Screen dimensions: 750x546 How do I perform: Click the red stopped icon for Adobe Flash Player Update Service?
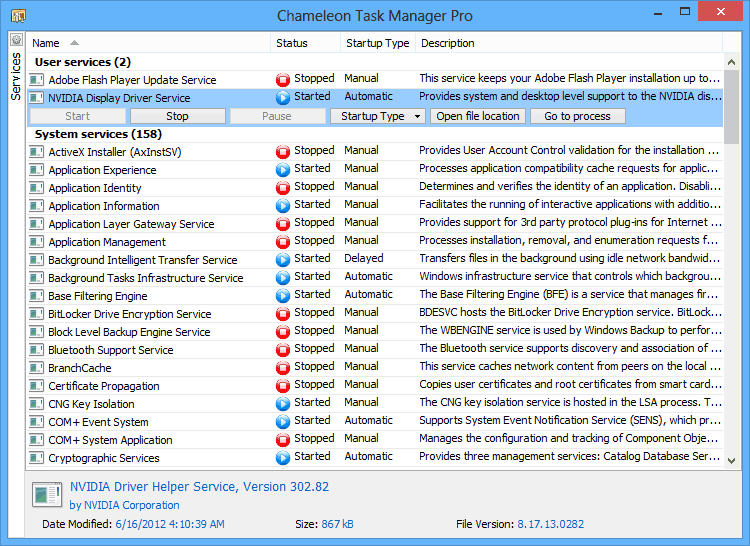[282, 79]
